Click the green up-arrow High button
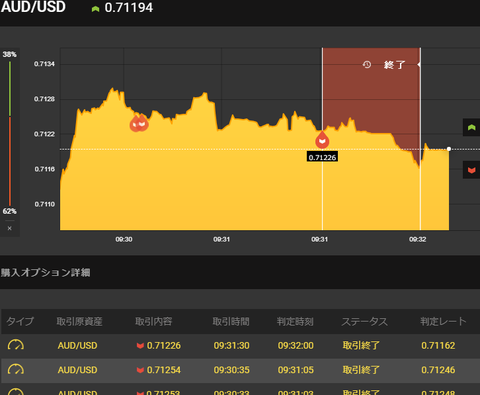This screenshot has height=395, width=480. click(x=471, y=127)
